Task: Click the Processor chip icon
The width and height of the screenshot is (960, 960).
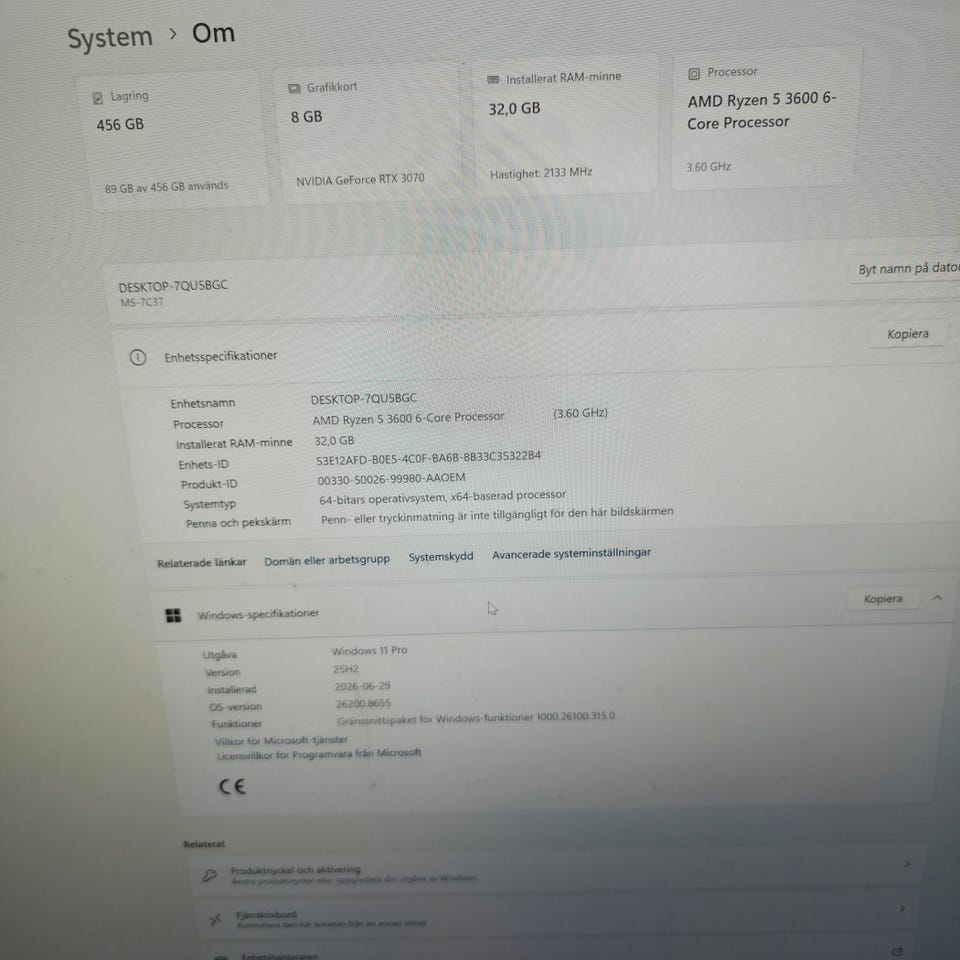Action: click(x=694, y=74)
